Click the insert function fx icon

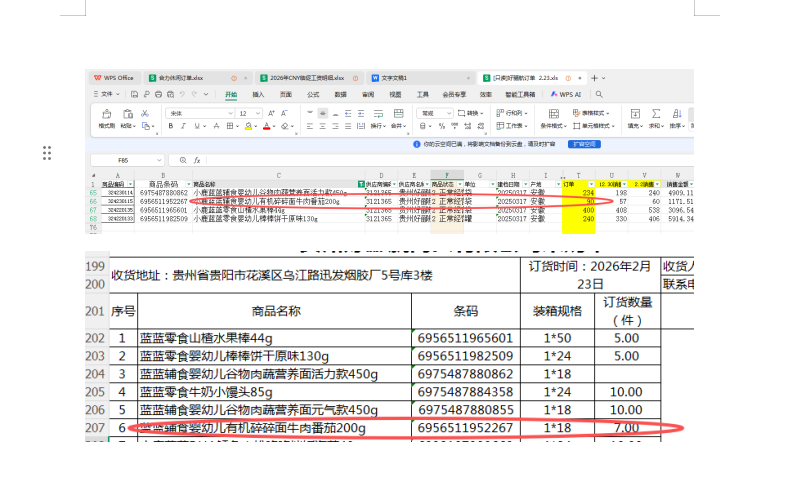pyautogui.click(x=197, y=160)
